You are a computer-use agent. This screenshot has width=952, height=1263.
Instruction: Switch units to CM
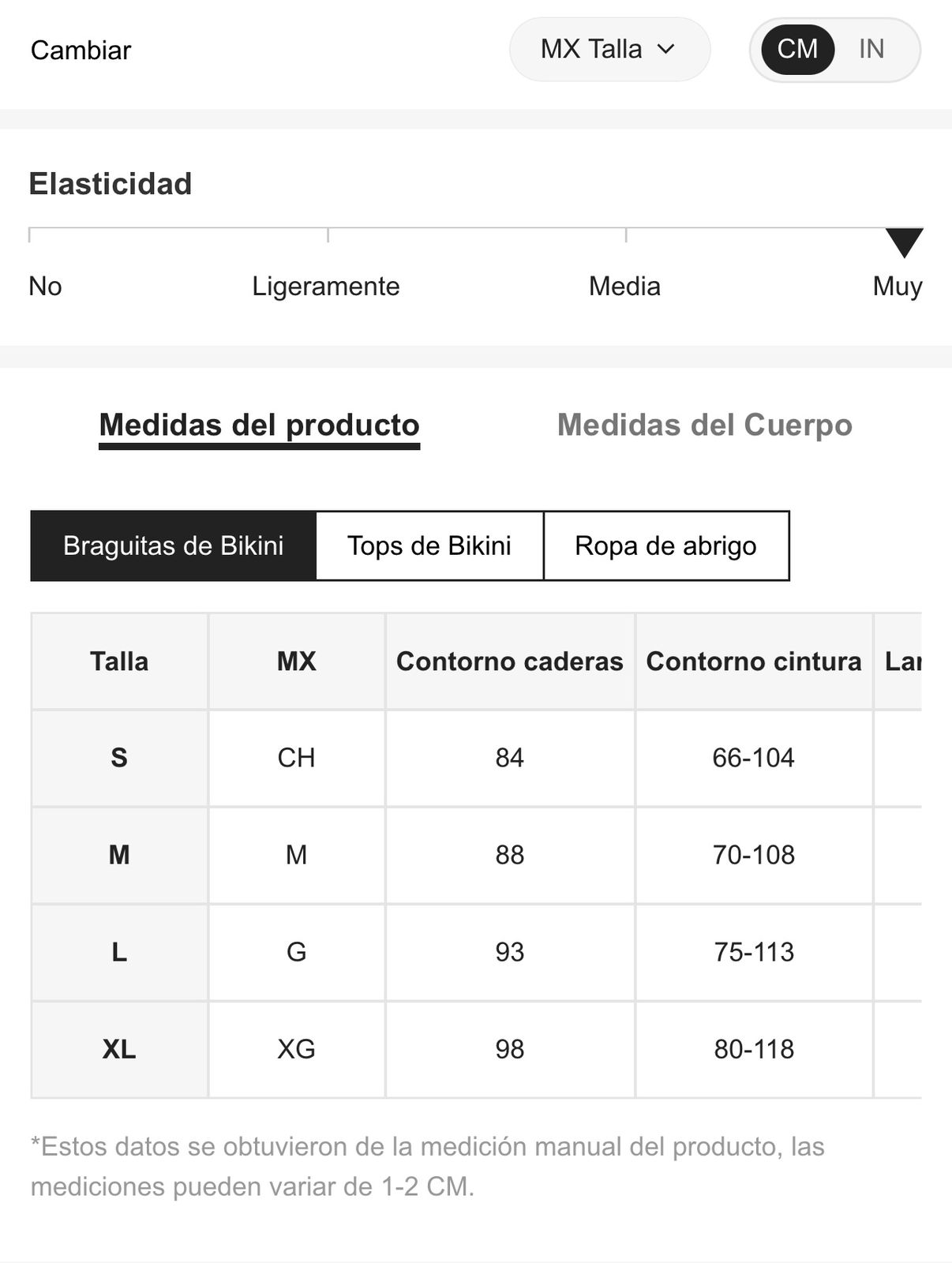tap(797, 49)
